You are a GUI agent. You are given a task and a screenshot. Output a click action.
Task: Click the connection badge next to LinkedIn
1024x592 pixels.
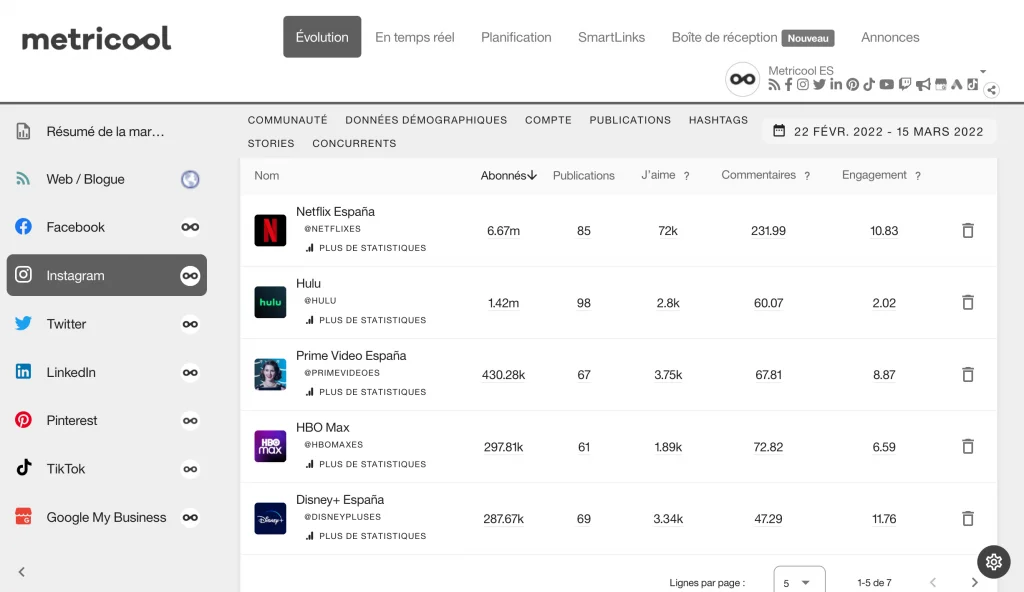(x=190, y=372)
